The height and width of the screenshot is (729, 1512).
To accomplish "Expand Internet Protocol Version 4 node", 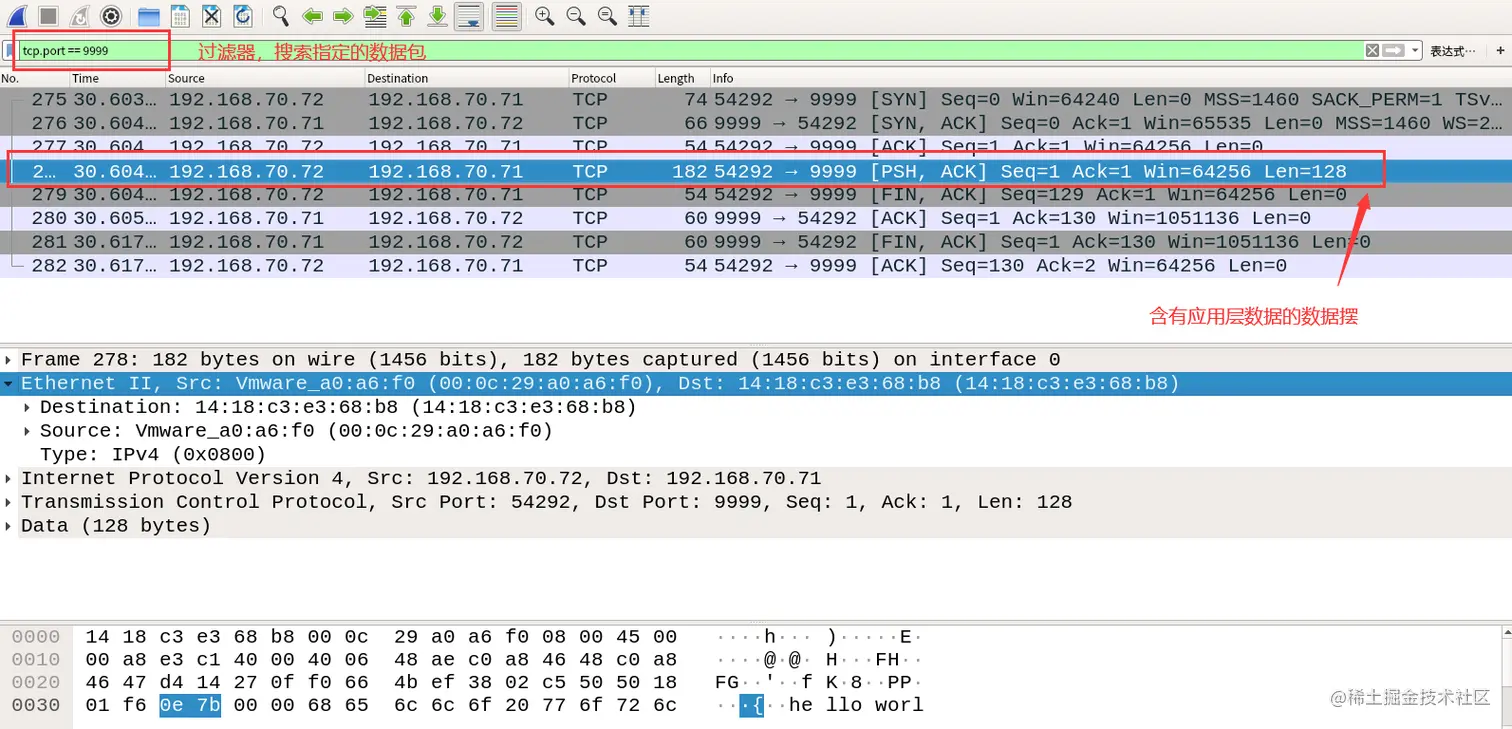I will 10,478.
